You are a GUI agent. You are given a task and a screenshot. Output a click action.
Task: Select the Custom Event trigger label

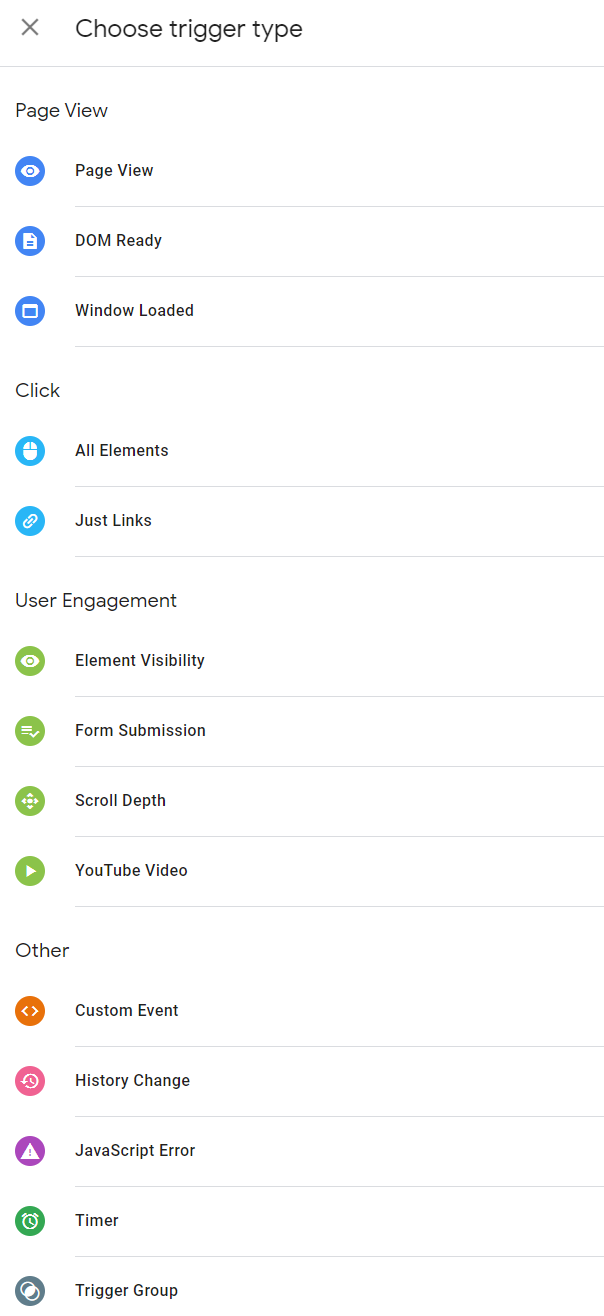coord(127,1011)
